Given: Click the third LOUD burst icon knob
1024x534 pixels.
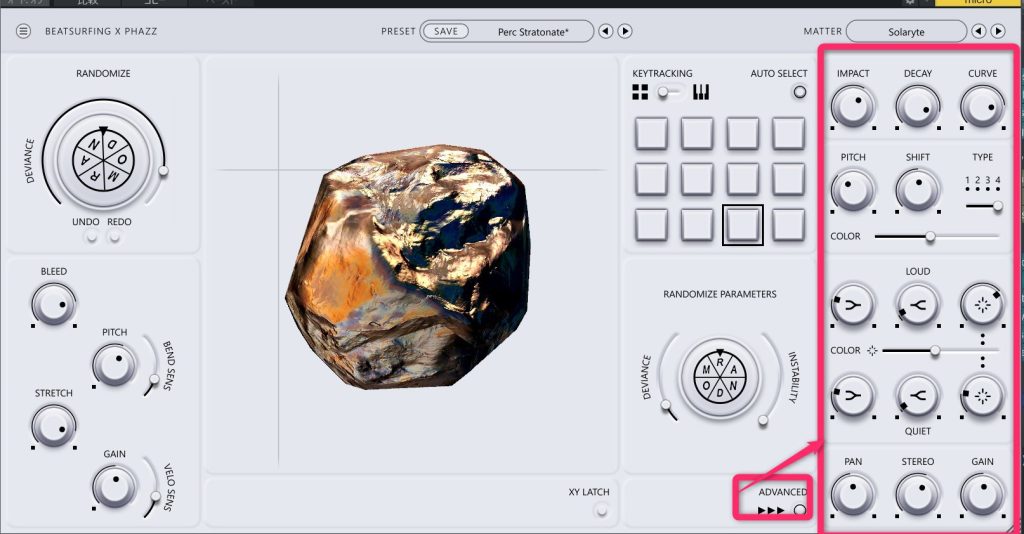Looking at the screenshot, I should click(981, 305).
